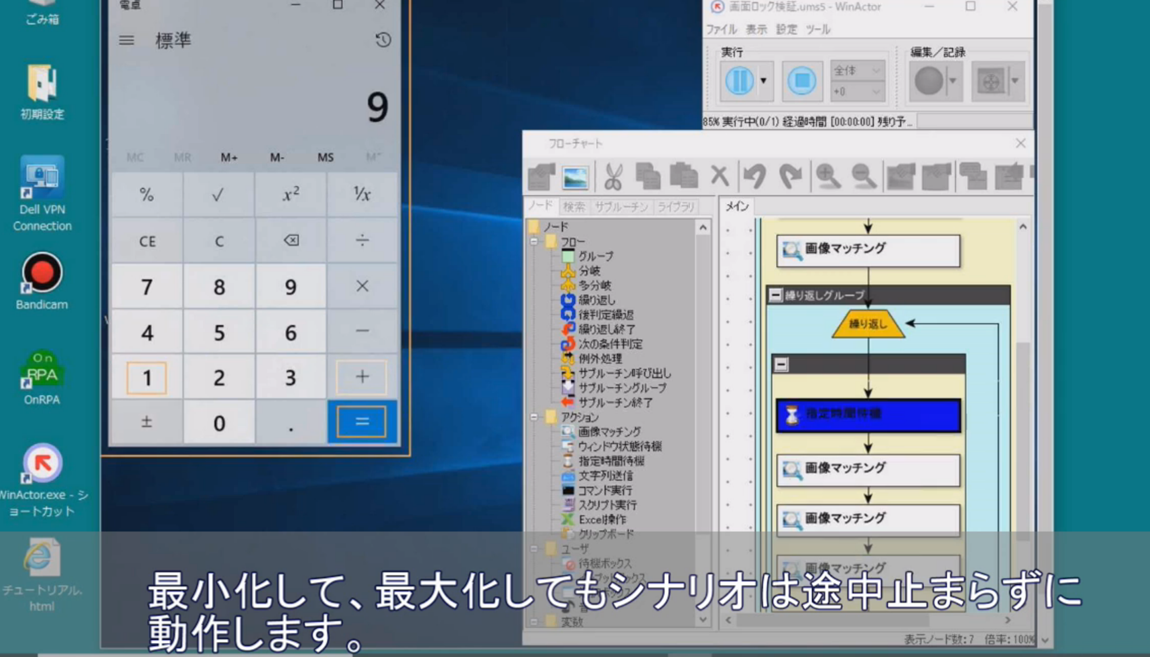Click the calculator plus key
The height and width of the screenshot is (657, 1150).
pyautogui.click(x=362, y=377)
